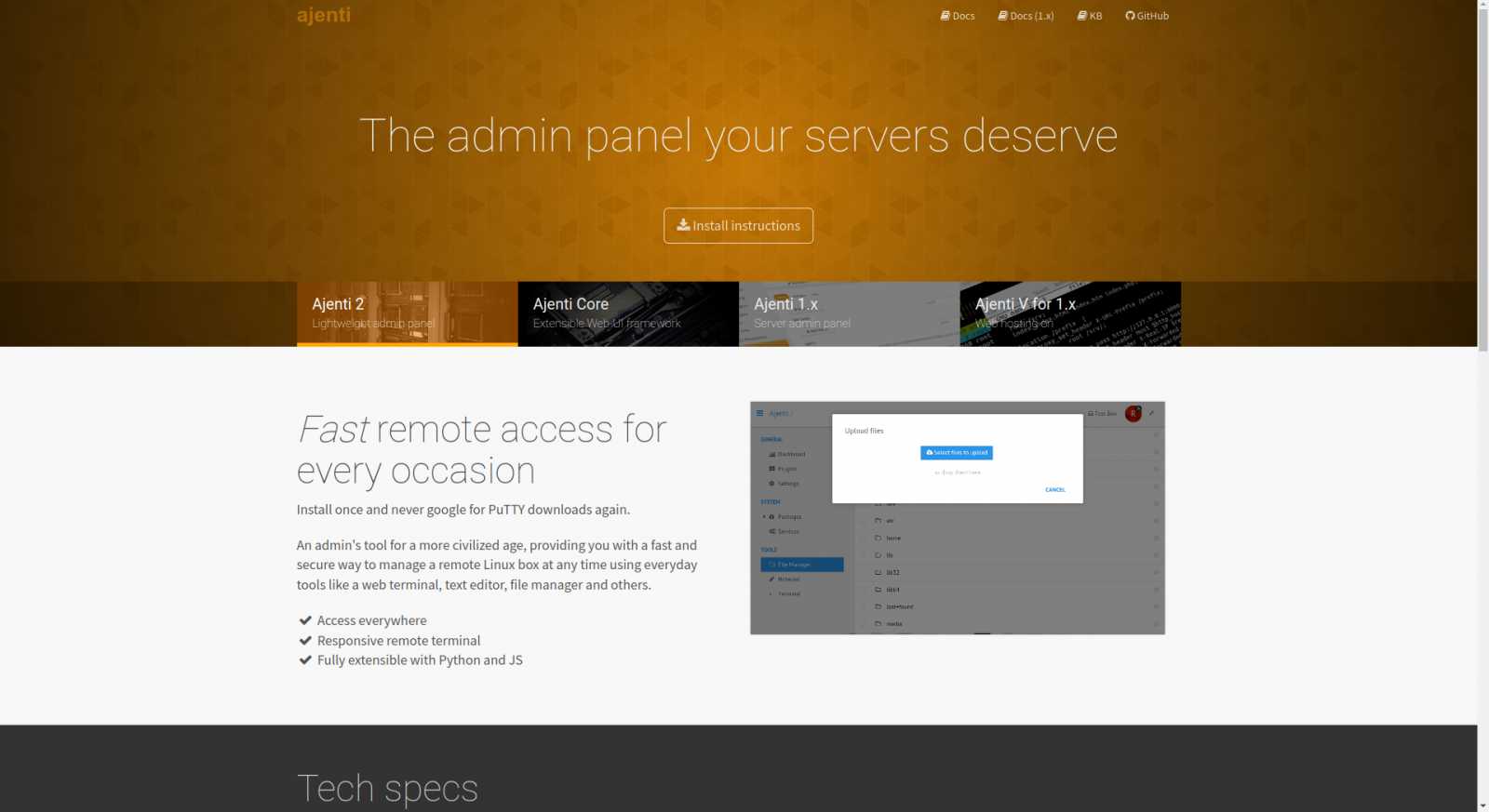Click the GitHub octocat icon
Viewport: 1489px width, 812px height.
point(1130,16)
